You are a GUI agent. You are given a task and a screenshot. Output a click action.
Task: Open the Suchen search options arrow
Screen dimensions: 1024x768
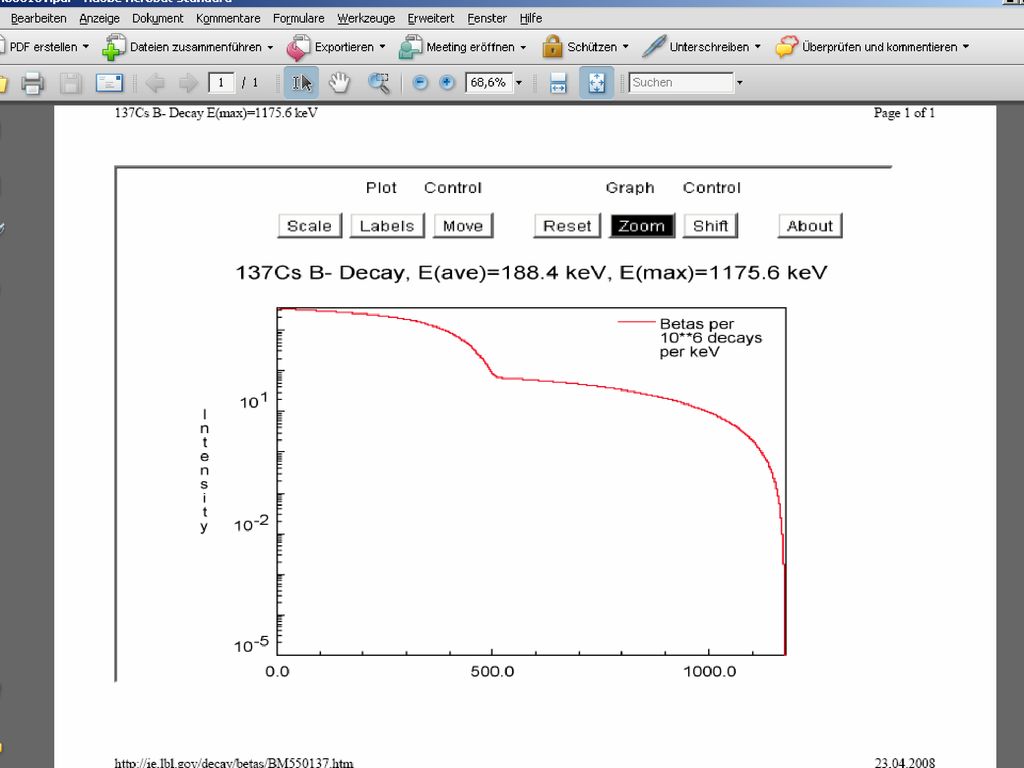coord(740,83)
